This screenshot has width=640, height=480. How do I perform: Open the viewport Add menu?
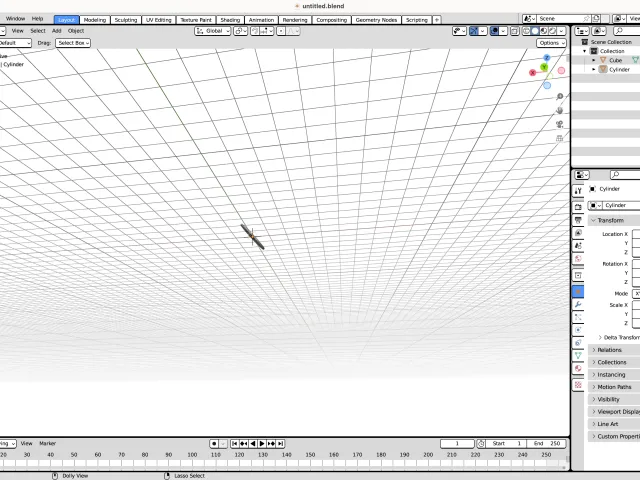coord(56,31)
